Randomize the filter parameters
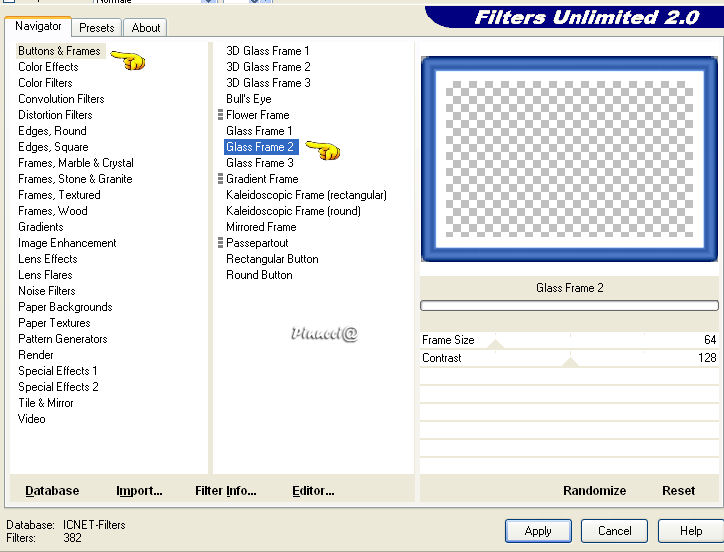 pyautogui.click(x=595, y=491)
